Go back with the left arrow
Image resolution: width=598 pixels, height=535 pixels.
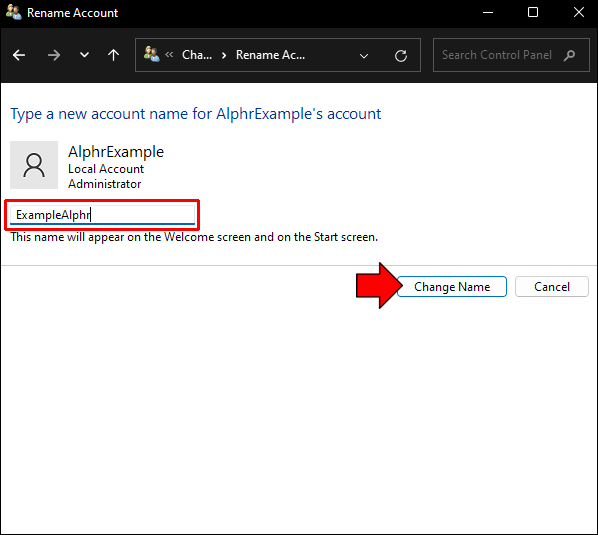point(19,55)
